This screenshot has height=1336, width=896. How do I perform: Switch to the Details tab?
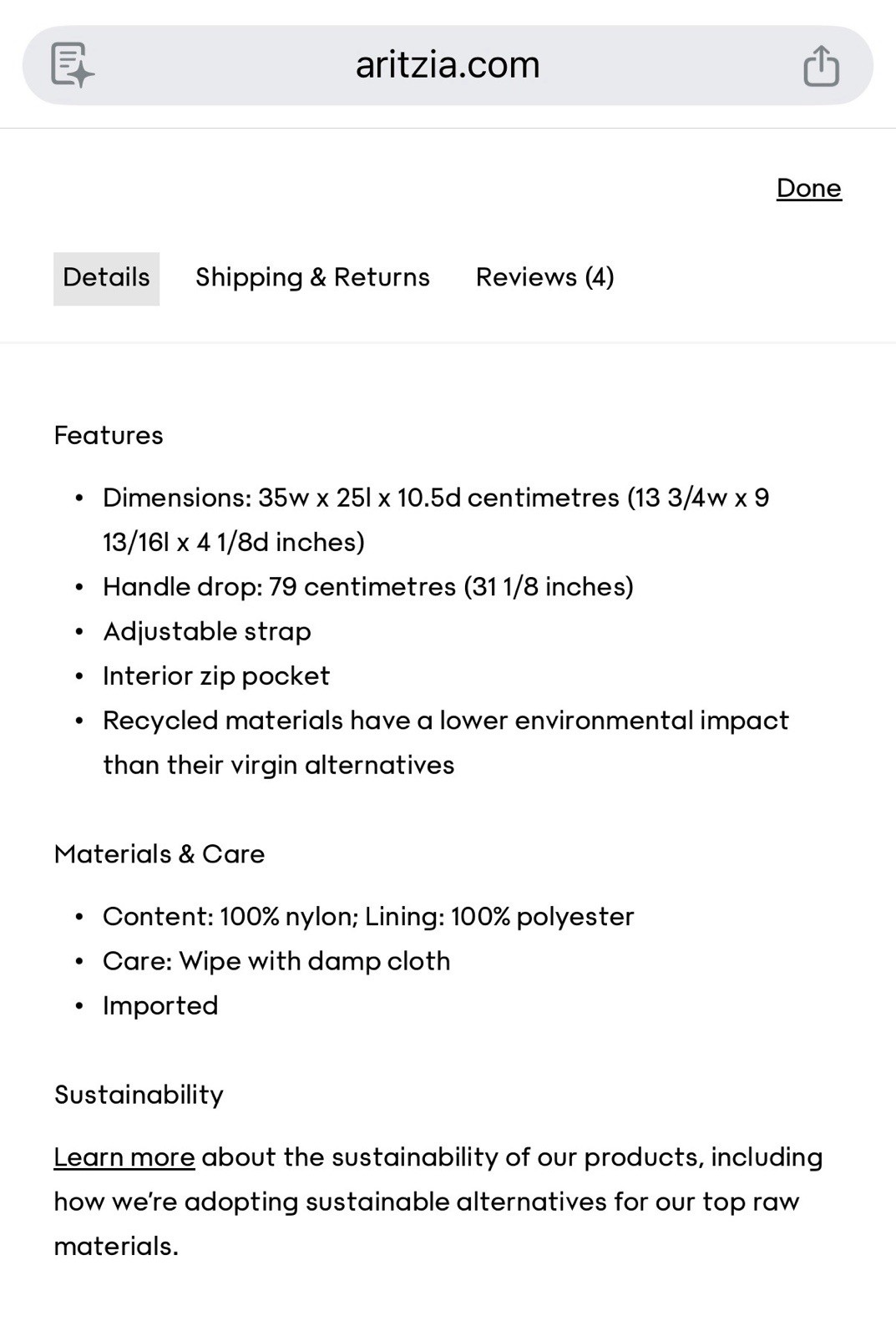[106, 278]
